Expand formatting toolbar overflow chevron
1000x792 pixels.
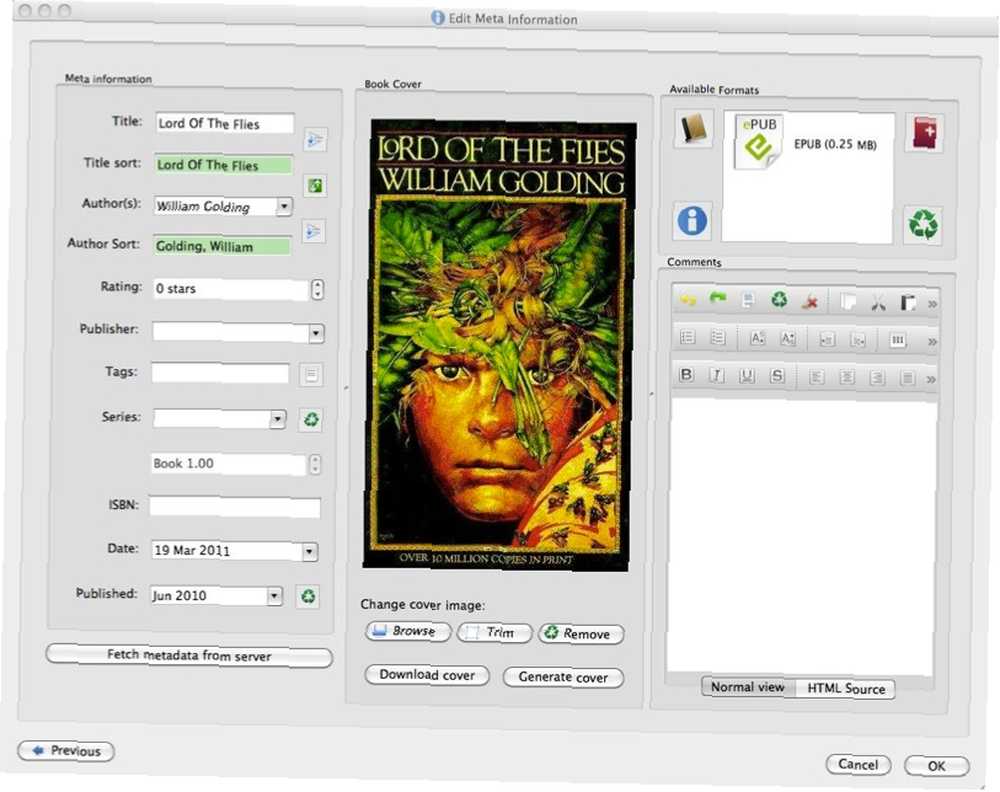931,379
